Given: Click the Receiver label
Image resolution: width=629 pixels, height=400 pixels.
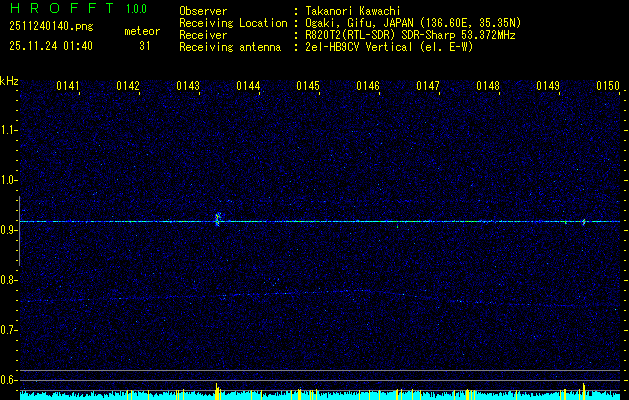Looking at the screenshot, I should pos(203,35).
